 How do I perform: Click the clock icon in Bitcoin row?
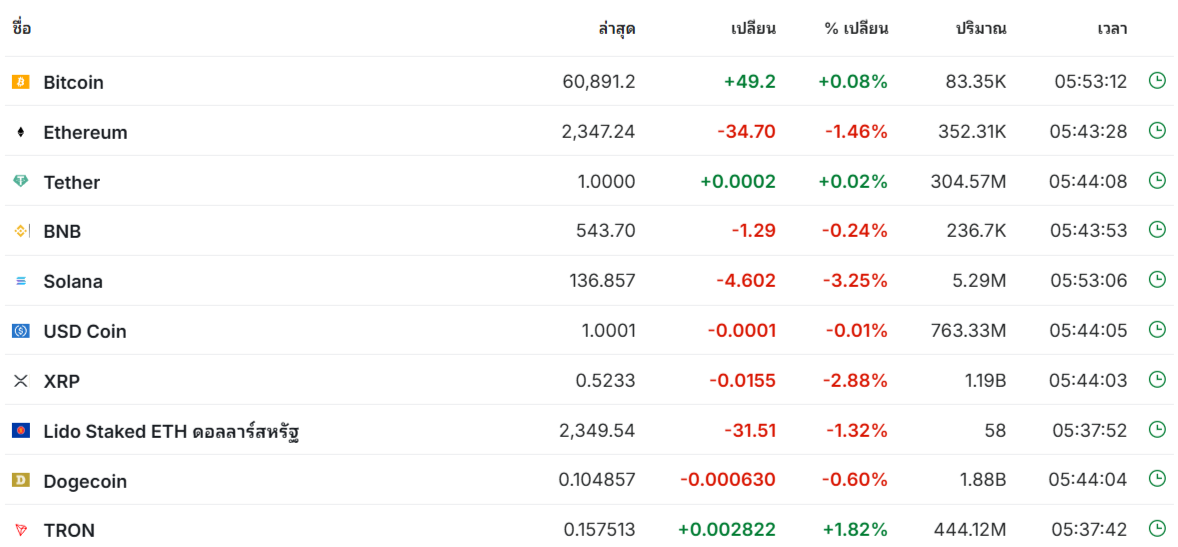(1157, 80)
